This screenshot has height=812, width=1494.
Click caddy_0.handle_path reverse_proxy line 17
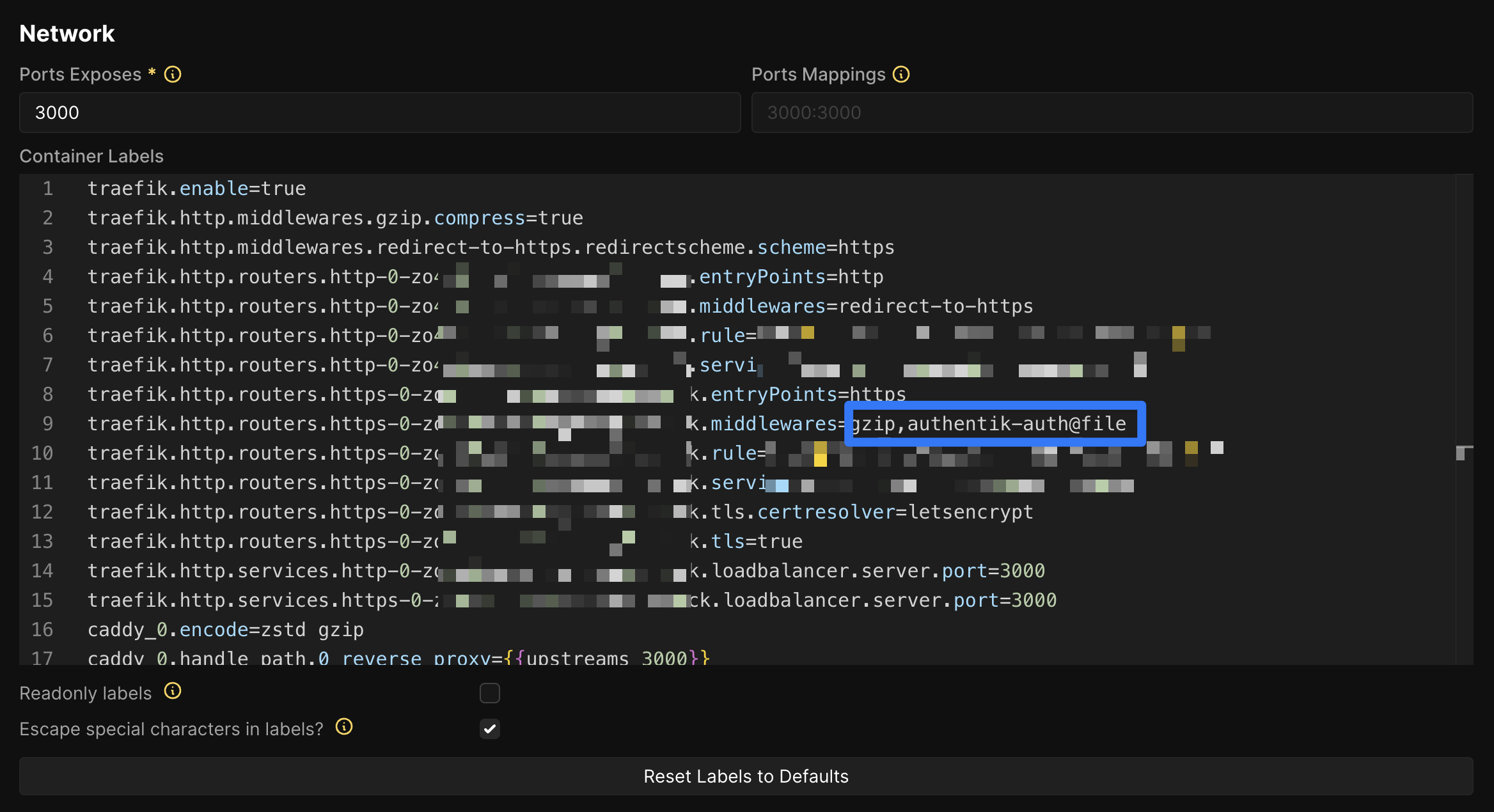(x=398, y=658)
